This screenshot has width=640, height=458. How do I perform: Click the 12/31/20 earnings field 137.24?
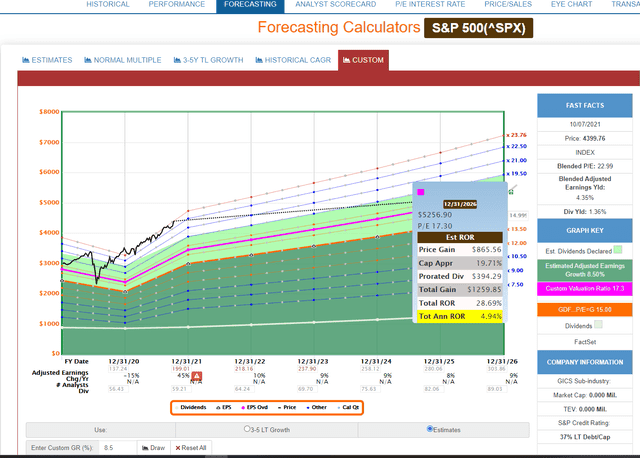tap(118, 369)
